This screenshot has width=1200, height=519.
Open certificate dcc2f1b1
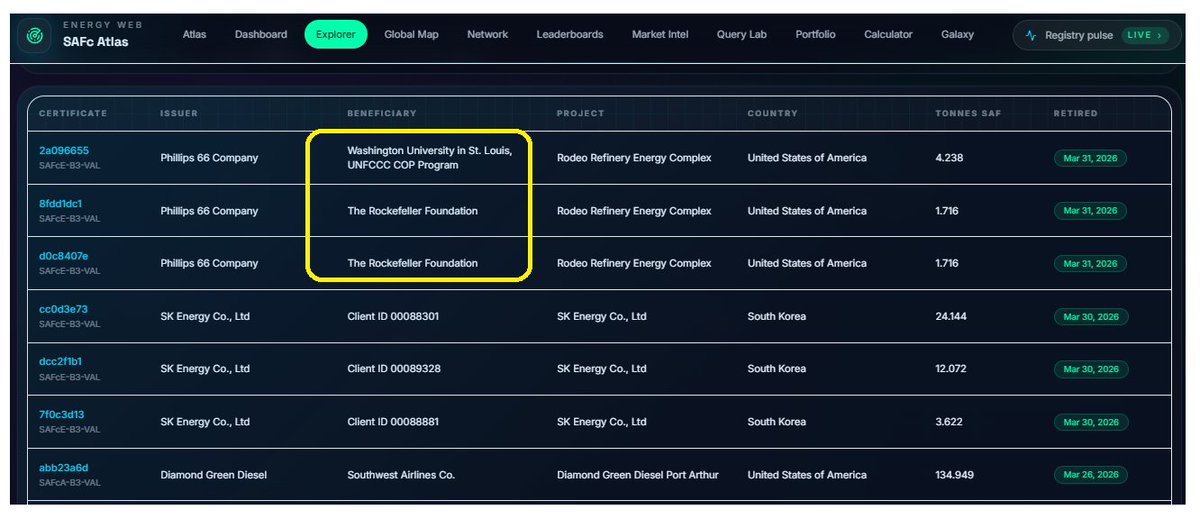click(61, 362)
